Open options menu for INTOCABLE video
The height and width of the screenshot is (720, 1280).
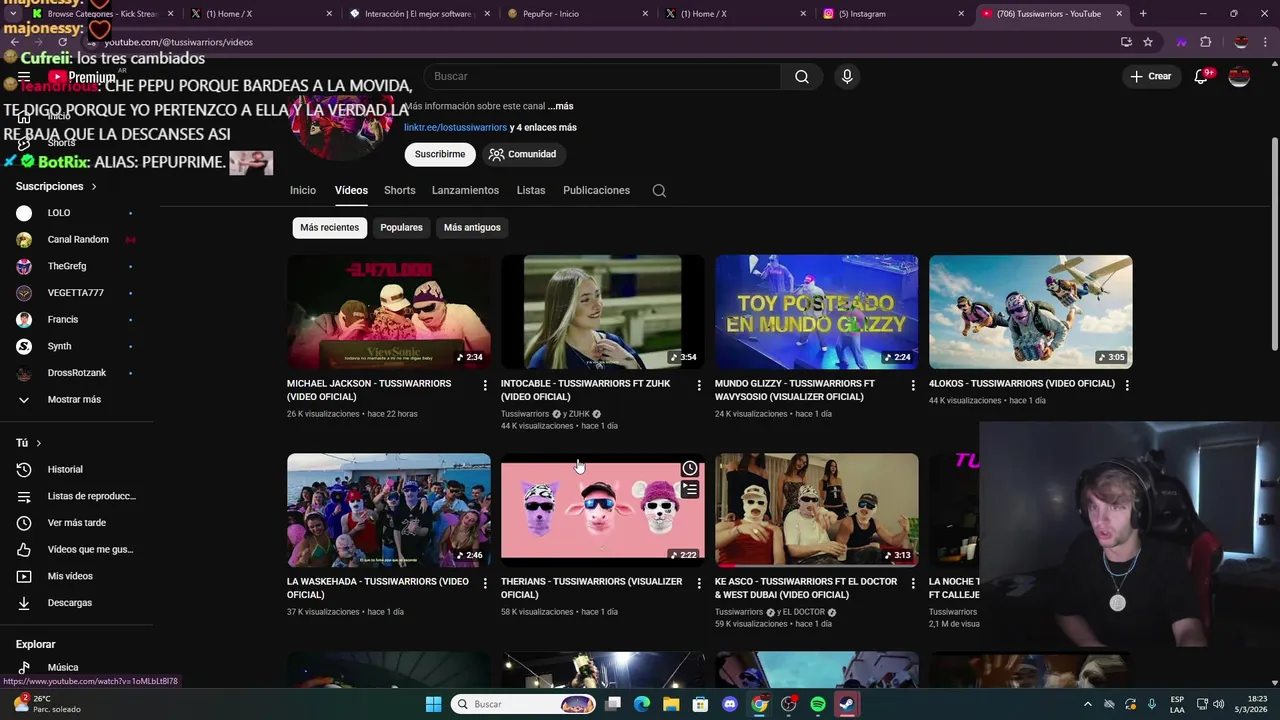(699, 385)
